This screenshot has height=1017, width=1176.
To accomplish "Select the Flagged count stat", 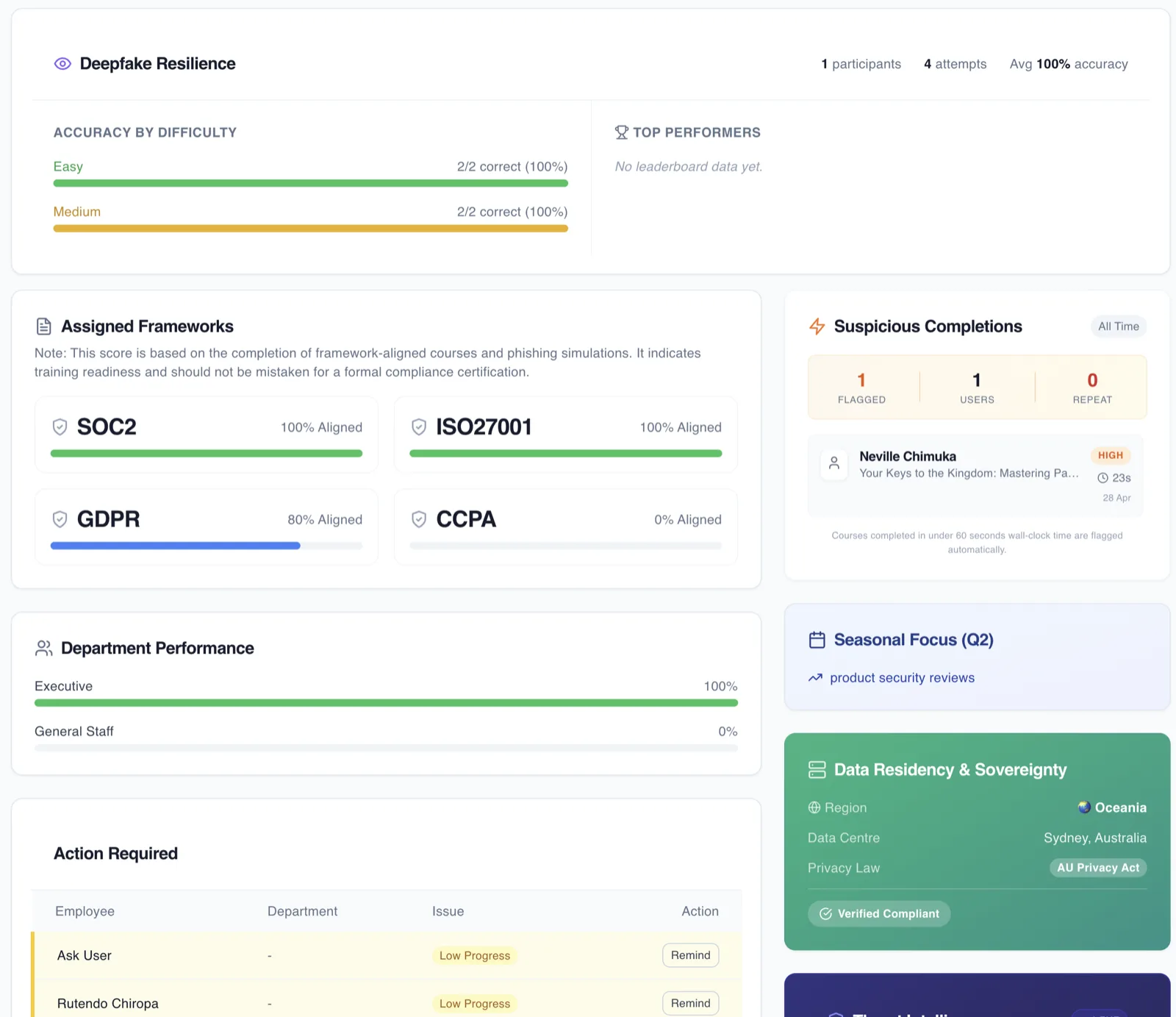I will tap(861, 388).
